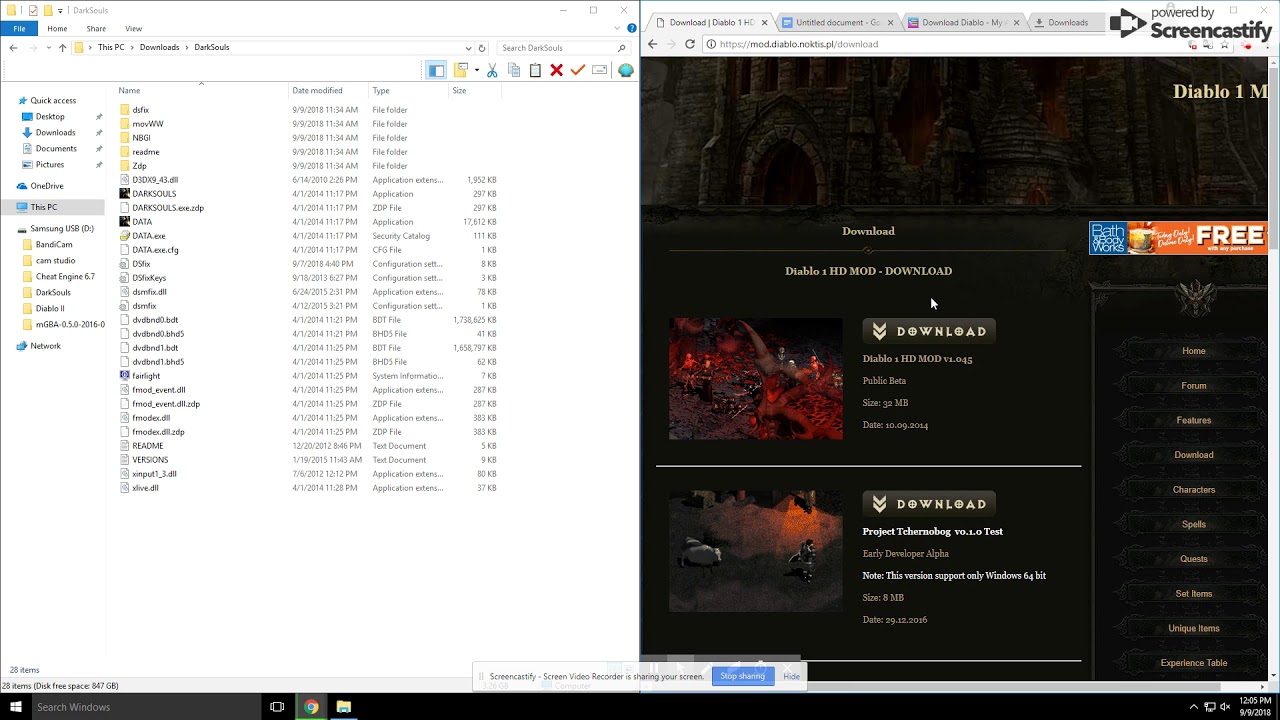Click the Chrome address bar URL

click(798, 44)
